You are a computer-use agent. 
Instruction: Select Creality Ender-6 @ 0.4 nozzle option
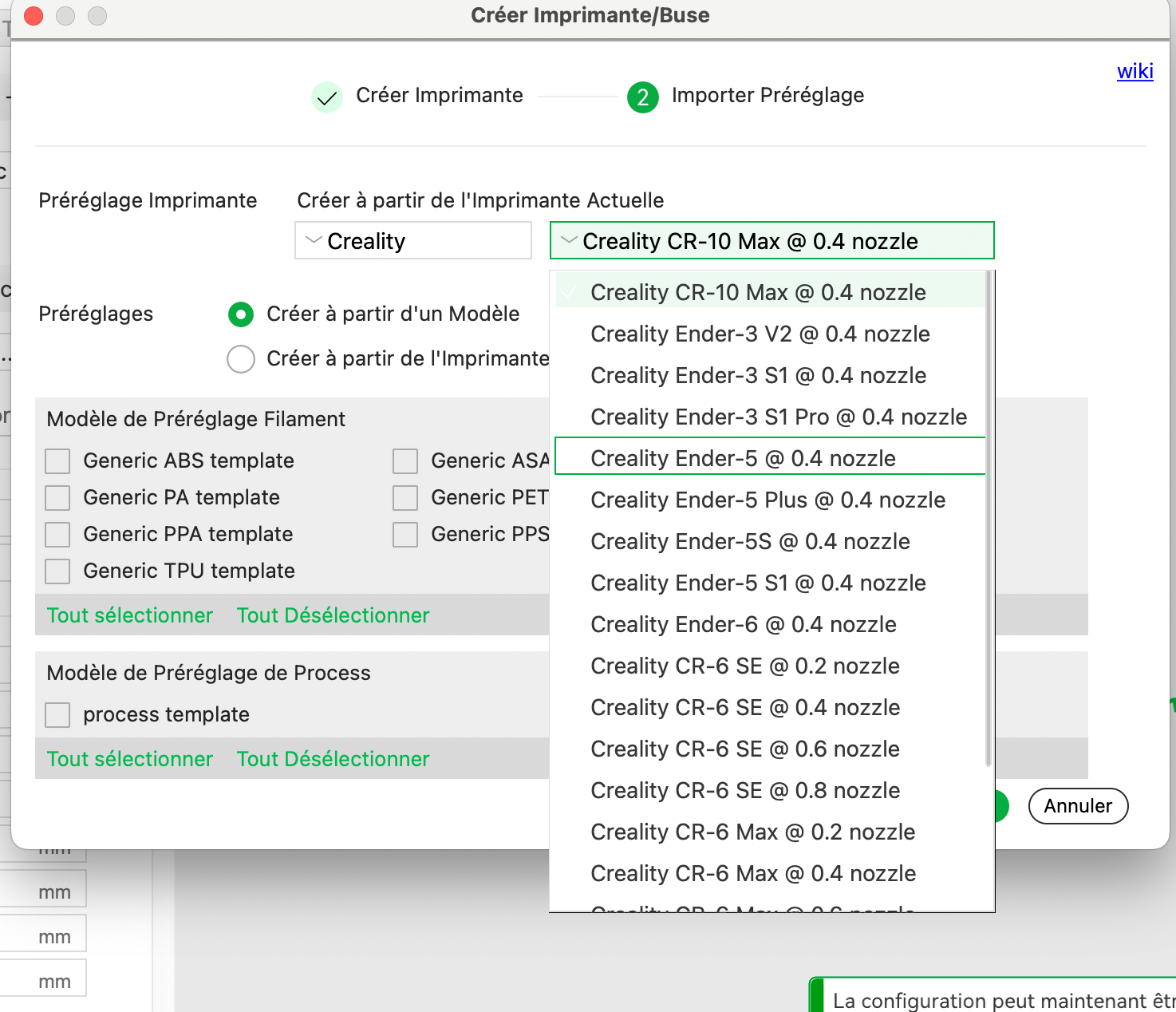pos(771,624)
